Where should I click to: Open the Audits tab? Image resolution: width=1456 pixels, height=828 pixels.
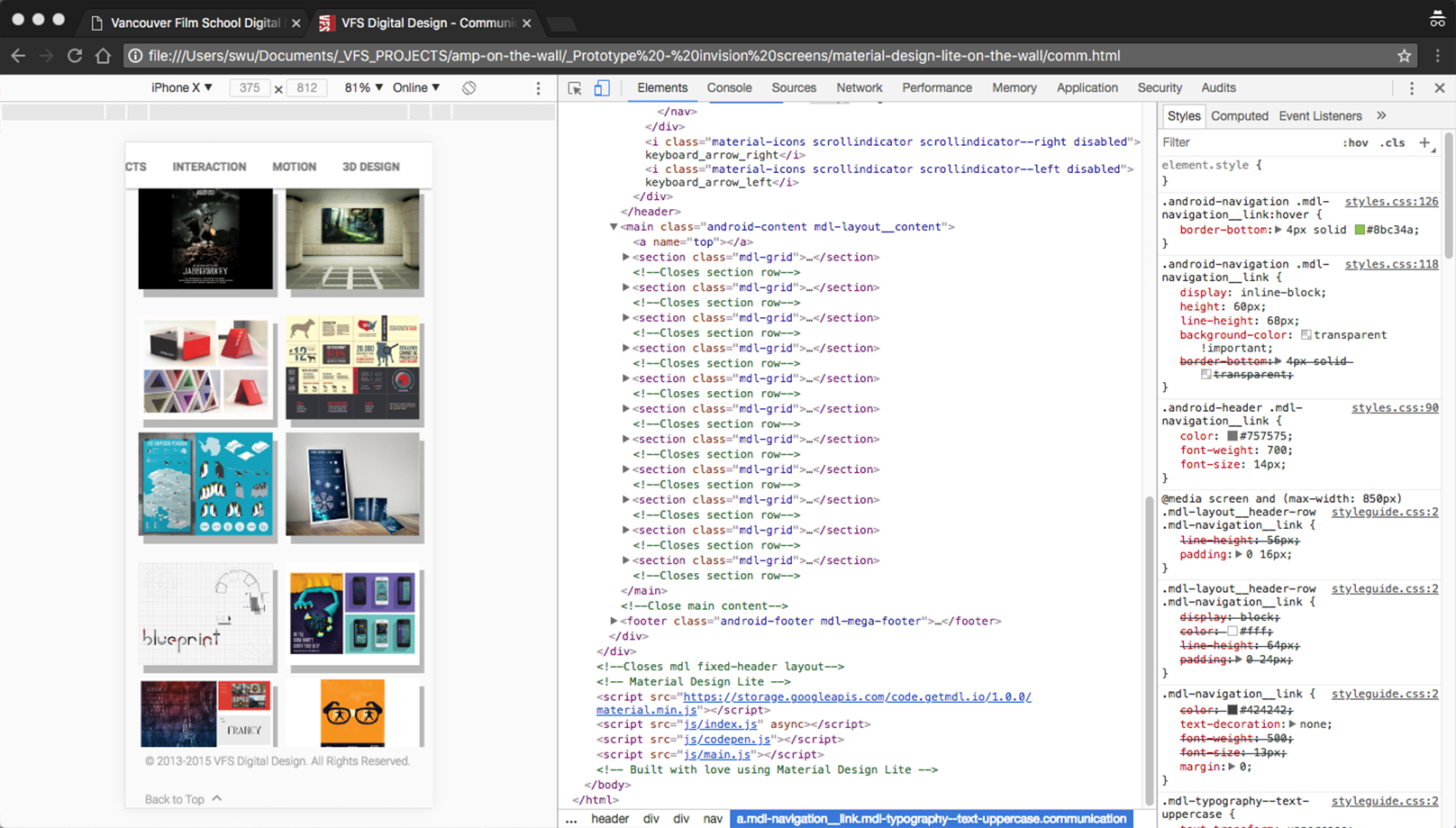coord(1218,87)
